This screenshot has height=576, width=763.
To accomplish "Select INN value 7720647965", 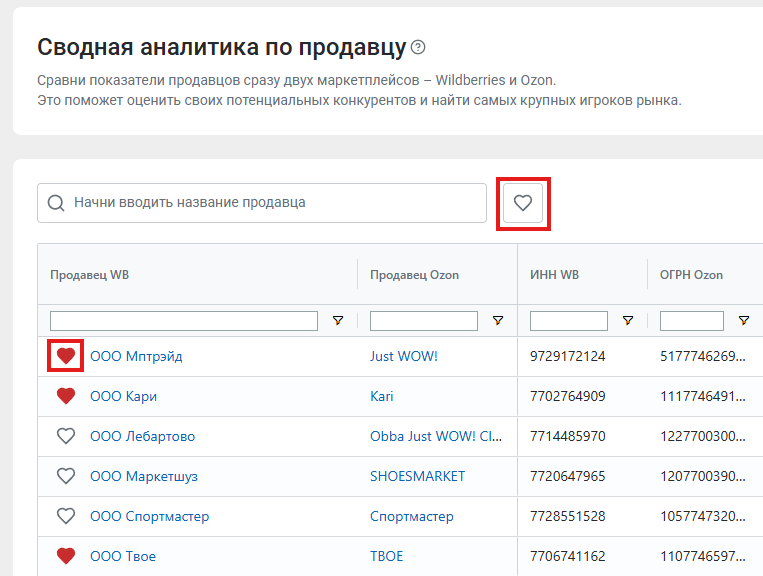I will (x=567, y=476).
